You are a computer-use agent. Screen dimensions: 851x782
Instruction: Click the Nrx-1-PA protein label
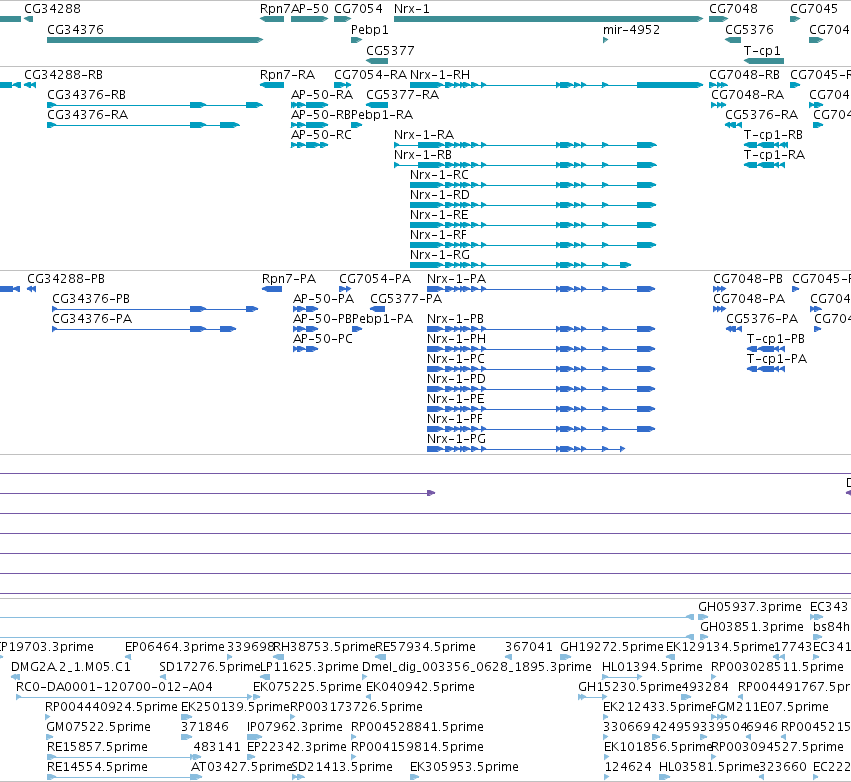tap(456, 279)
